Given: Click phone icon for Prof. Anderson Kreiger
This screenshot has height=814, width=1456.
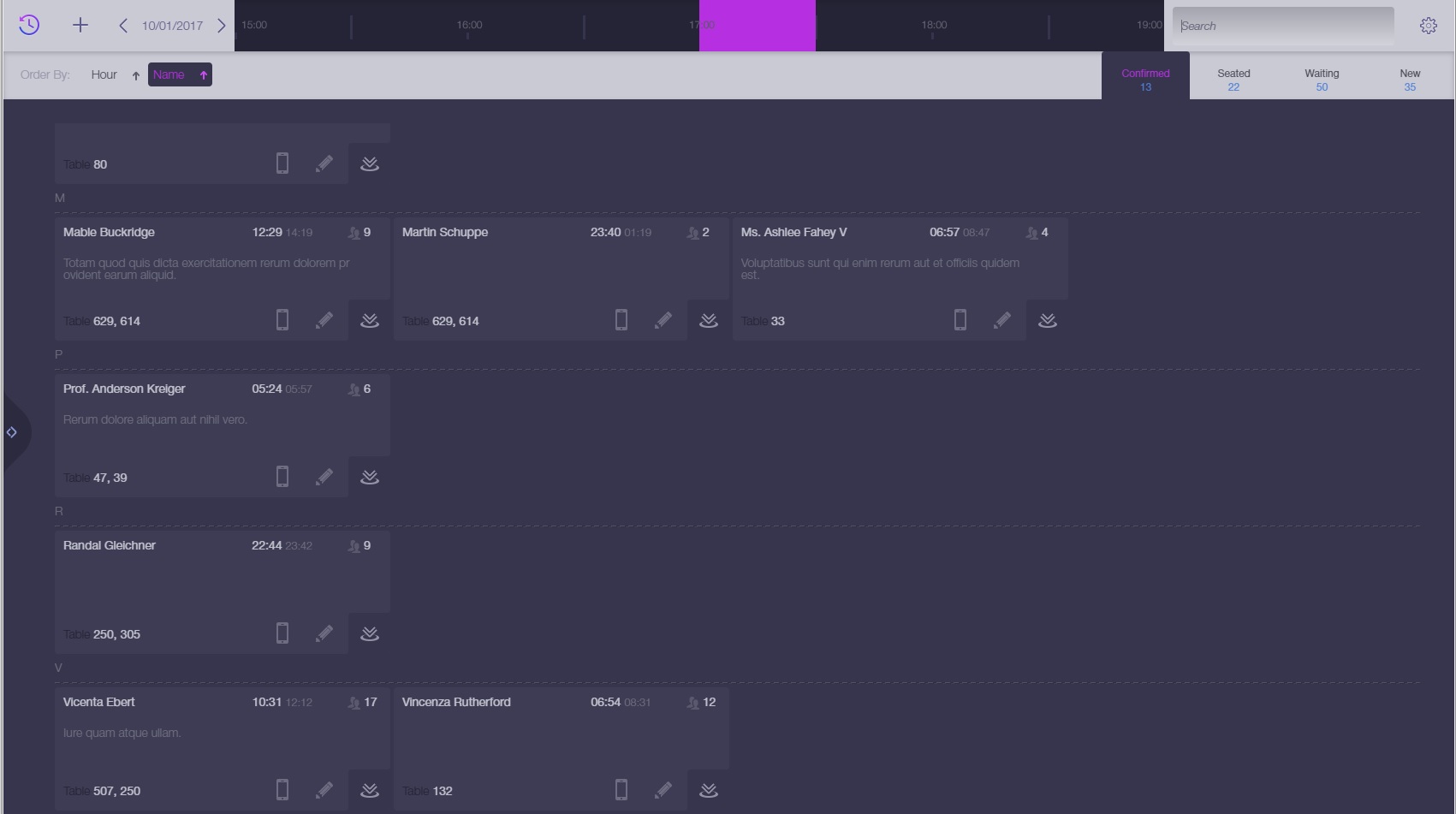Looking at the screenshot, I should (282, 477).
